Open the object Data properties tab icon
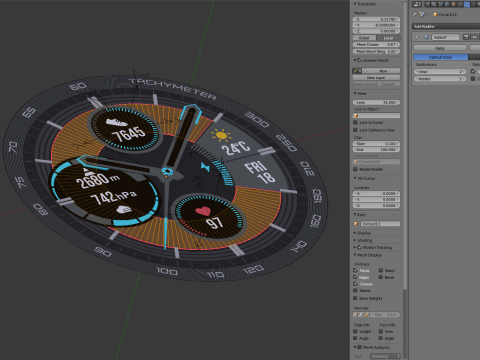 click(473, 4)
